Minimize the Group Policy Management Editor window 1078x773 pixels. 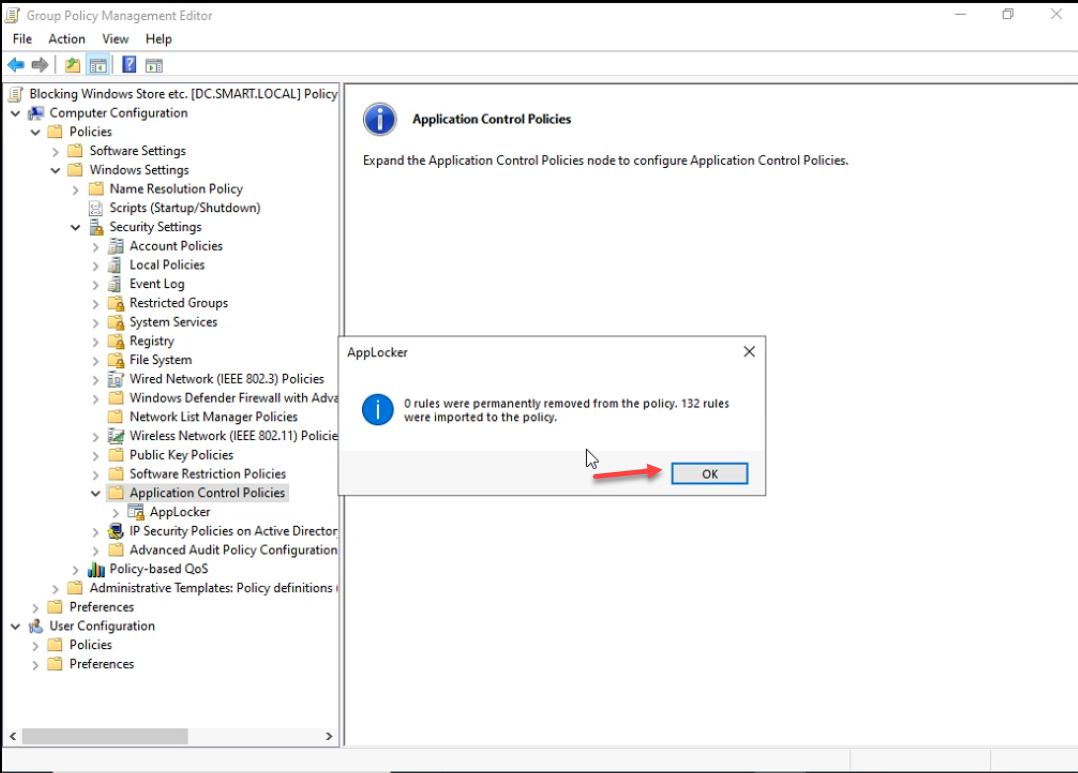960,14
